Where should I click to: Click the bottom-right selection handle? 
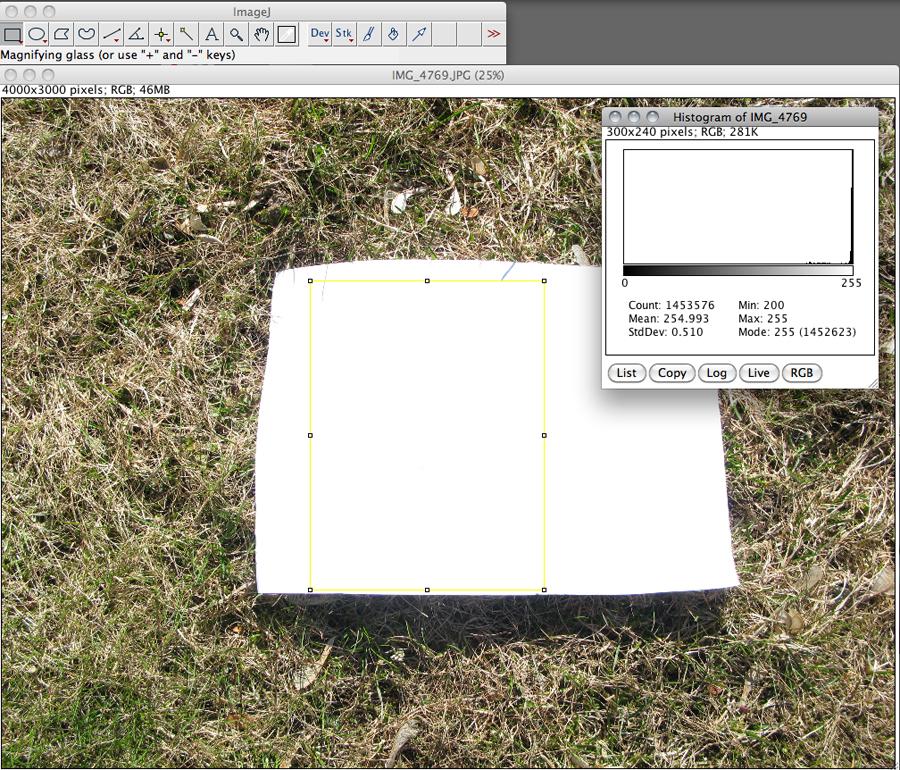[544, 590]
